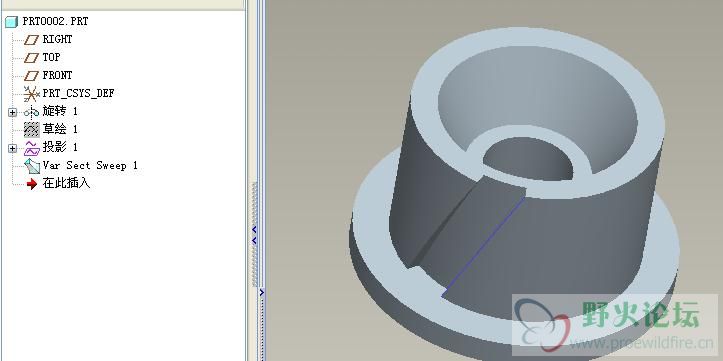Select PRT0002.PRT root tree item text
Screen dimensions: 723x361
coord(55,21)
